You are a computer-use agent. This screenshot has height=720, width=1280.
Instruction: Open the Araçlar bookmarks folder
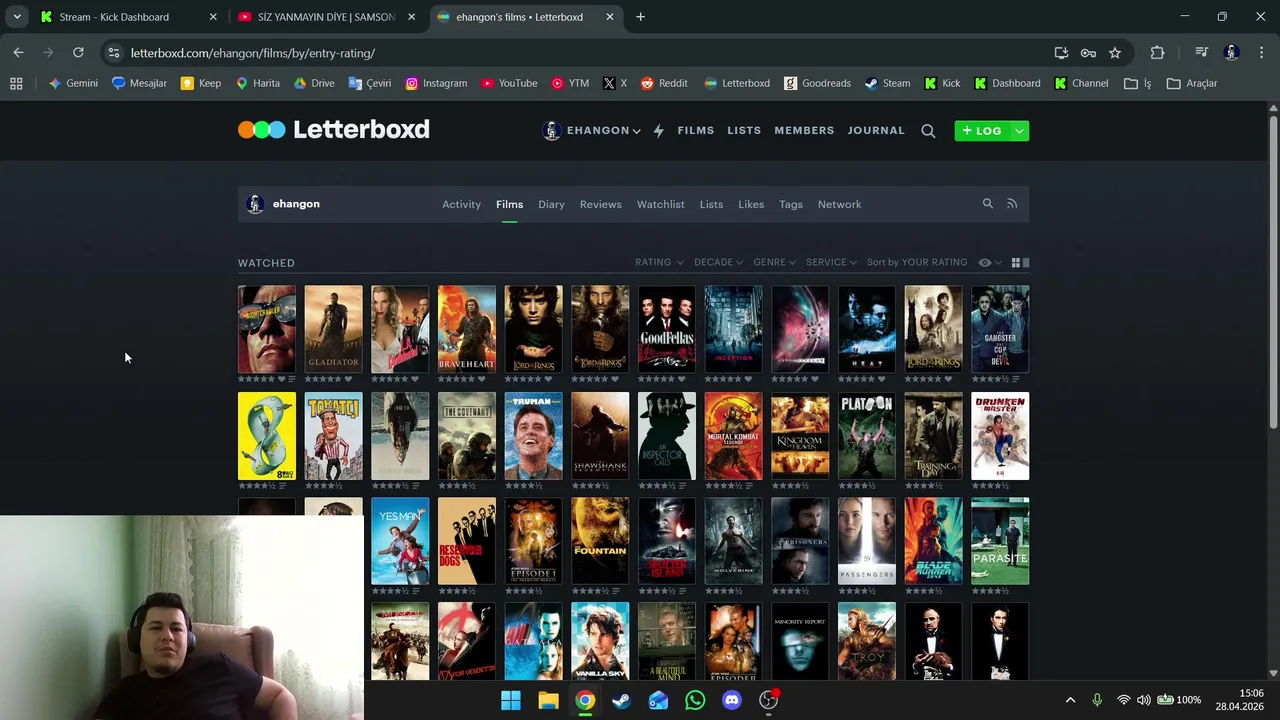point(1192,83)
